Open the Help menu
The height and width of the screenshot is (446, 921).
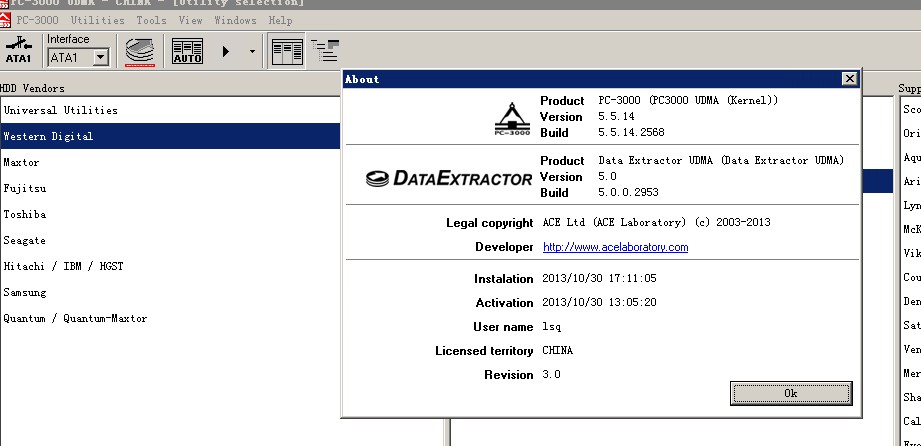tap(280, 20)
